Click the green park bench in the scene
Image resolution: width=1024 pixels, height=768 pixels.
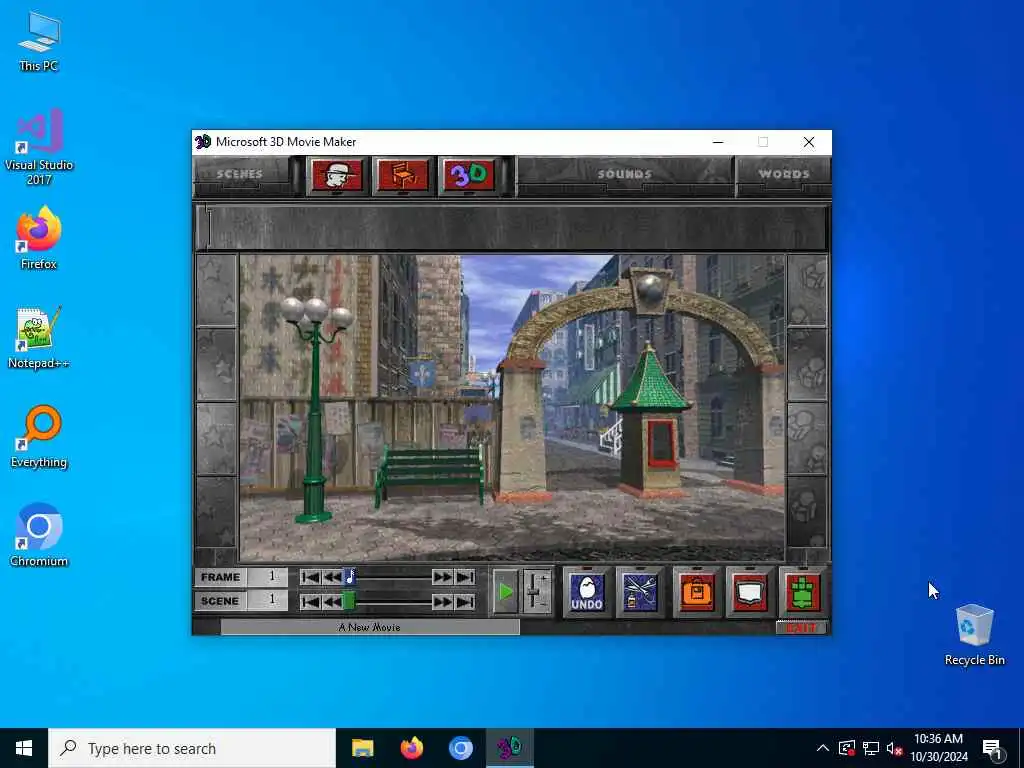[x=430, y=474]
